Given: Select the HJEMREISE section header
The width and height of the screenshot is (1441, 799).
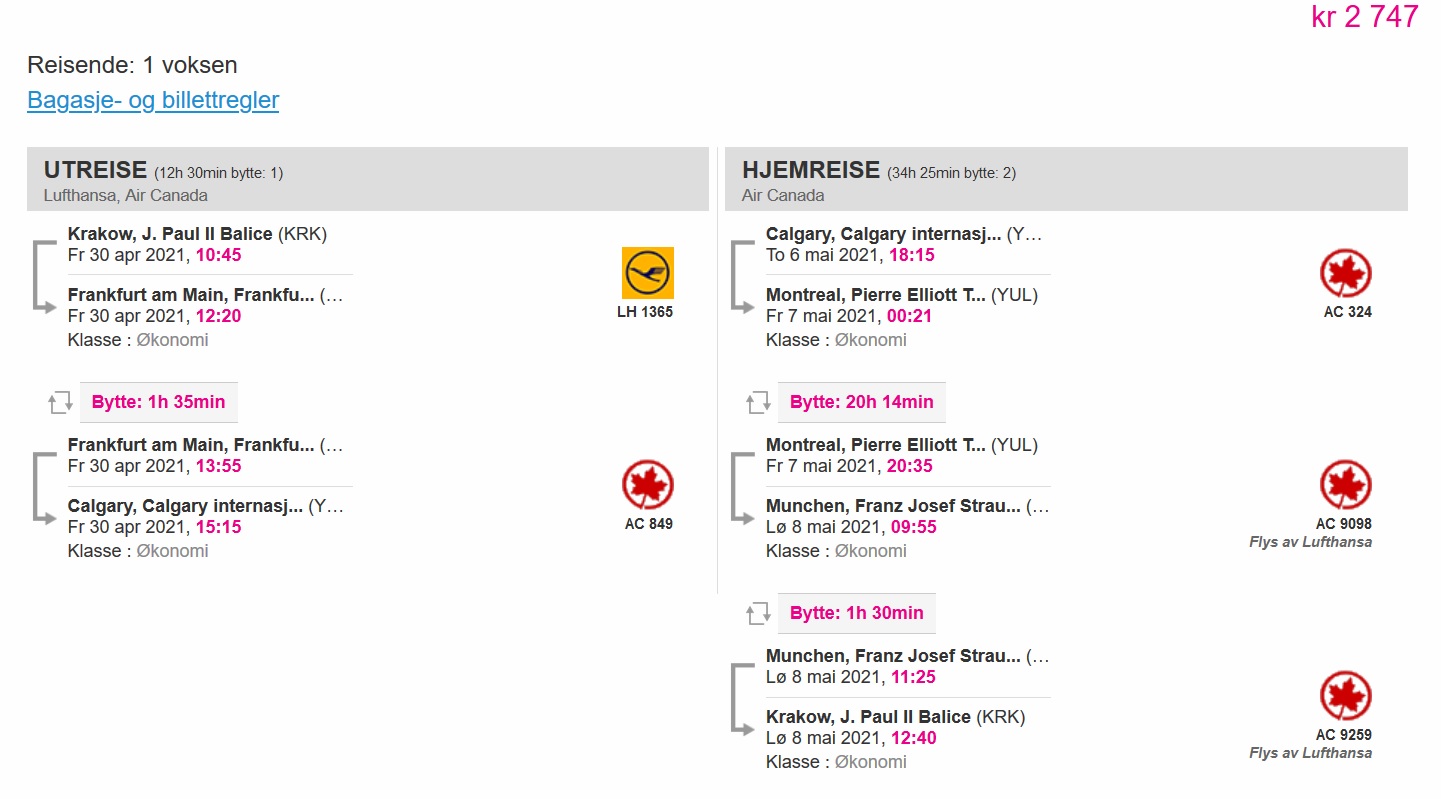Looking at the screenshot, I should [x=1066, y=179].
